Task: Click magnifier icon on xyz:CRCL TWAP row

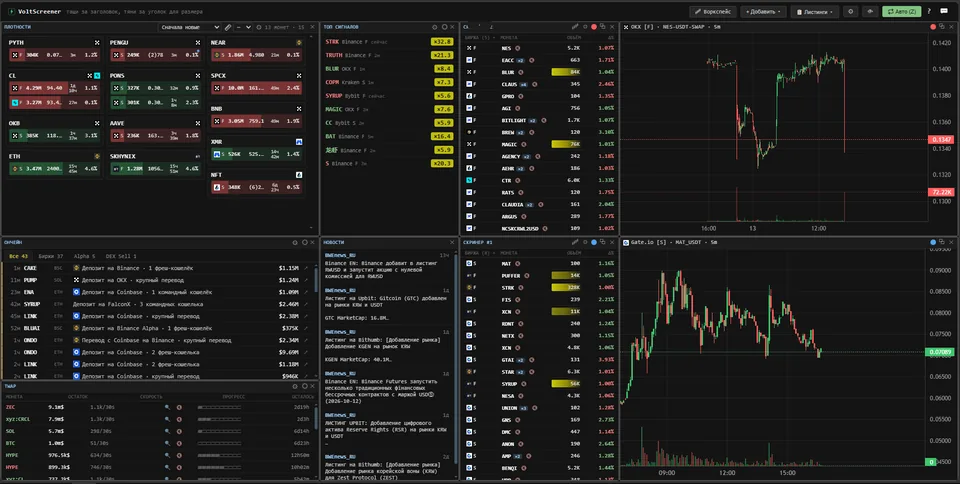Action: (x=167, y=419)
